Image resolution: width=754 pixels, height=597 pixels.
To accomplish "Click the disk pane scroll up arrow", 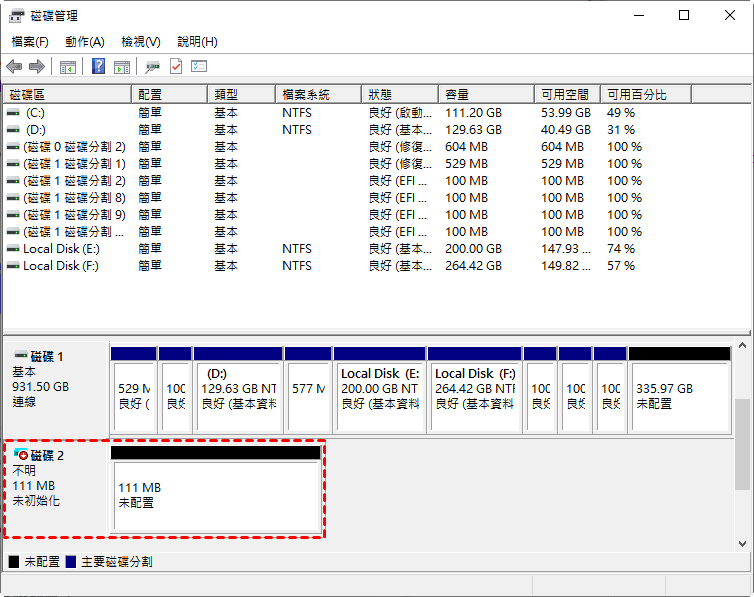I will click(742, 345).
